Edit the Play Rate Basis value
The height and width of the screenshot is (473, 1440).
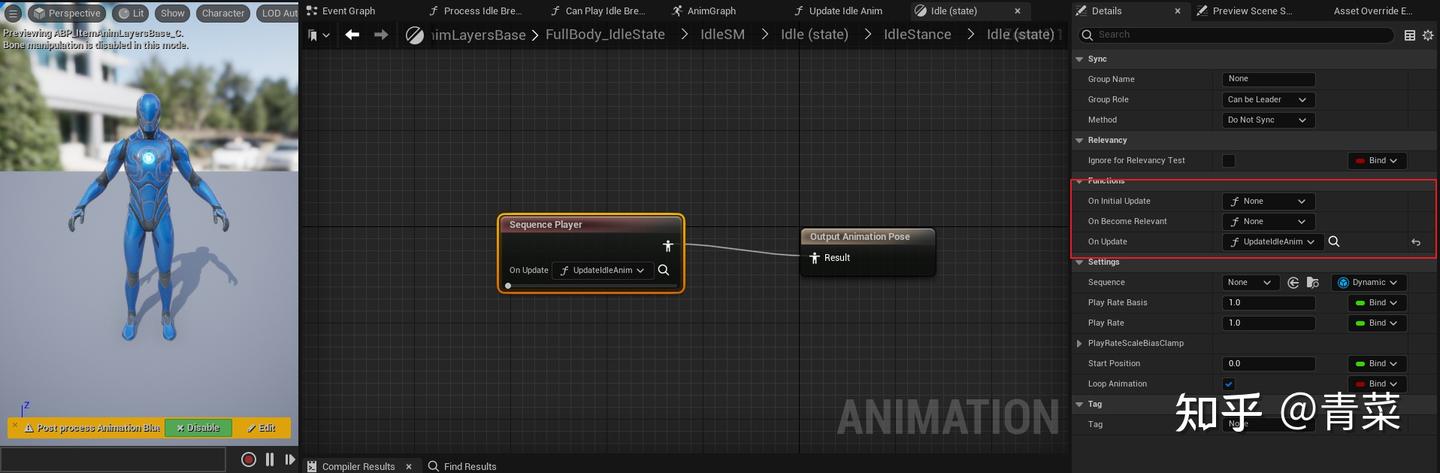[1269, 302]
